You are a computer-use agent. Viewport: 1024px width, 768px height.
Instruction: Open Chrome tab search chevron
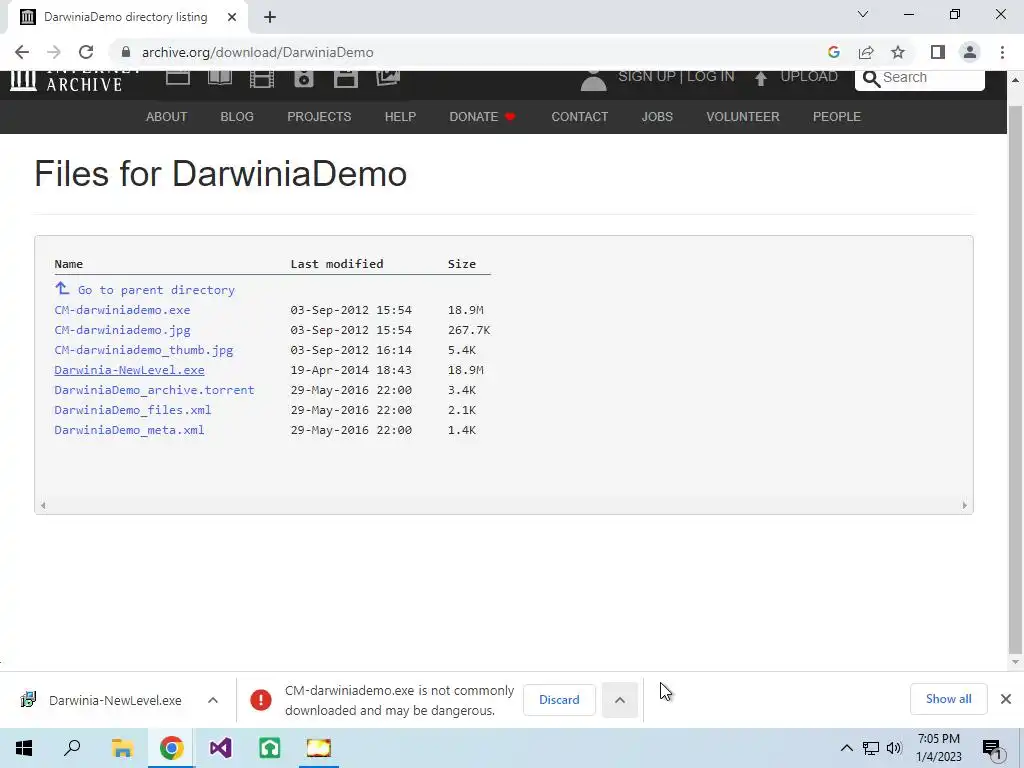coord(863,14)
